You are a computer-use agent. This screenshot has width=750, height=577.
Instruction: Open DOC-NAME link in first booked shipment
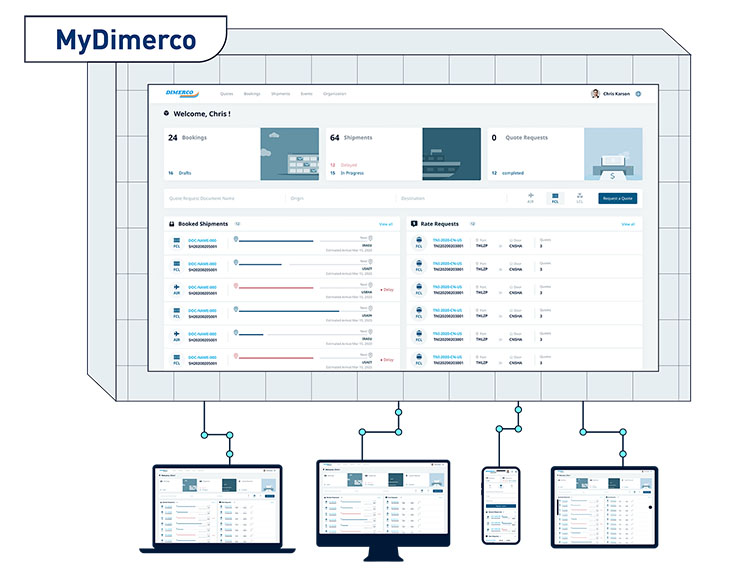[x=202, y=240]
